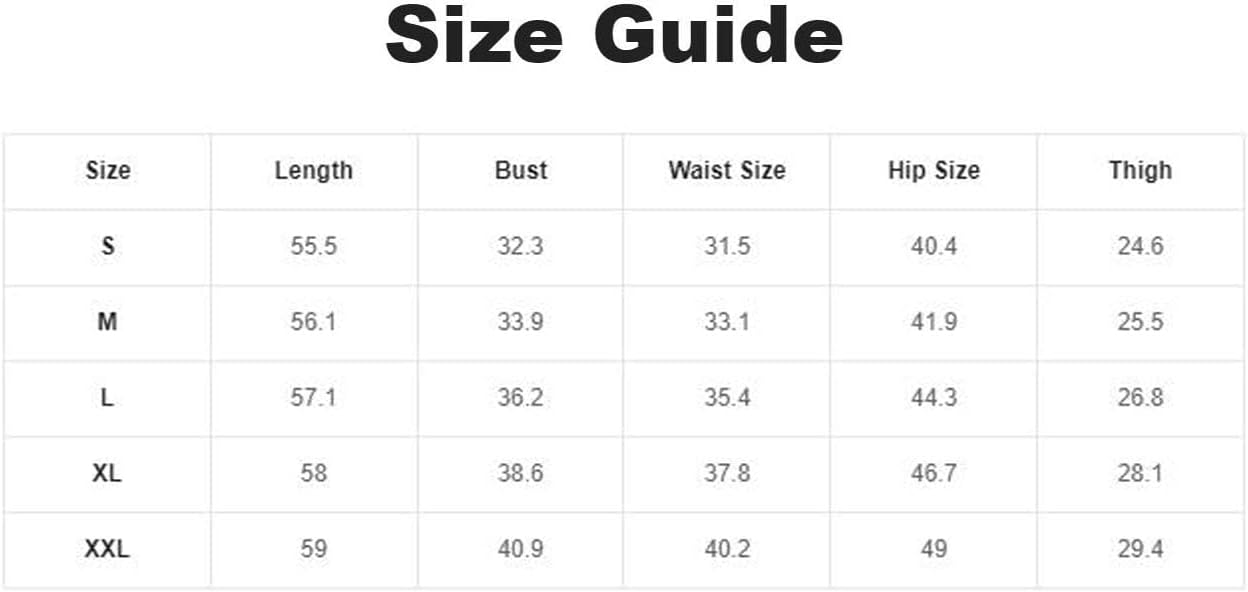Click the Thigh column header
This screenshot has height=592, width=1248.
tap(1140, 170)
